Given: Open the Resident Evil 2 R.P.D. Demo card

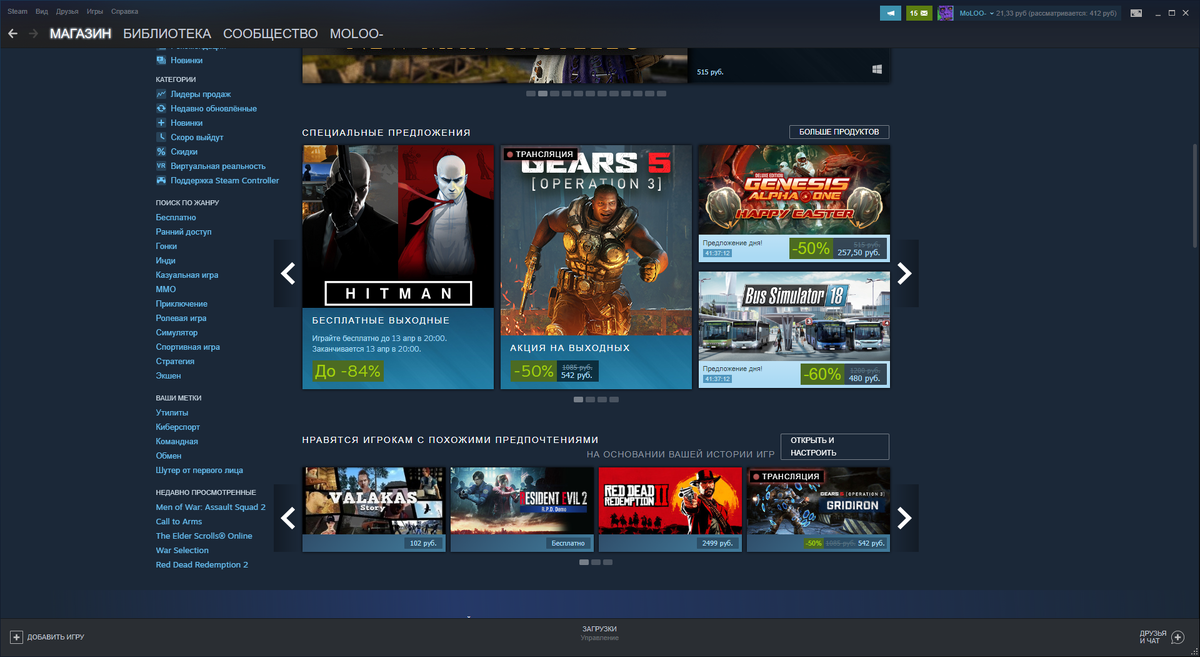Looking at the screenshot, I should 522,510.
